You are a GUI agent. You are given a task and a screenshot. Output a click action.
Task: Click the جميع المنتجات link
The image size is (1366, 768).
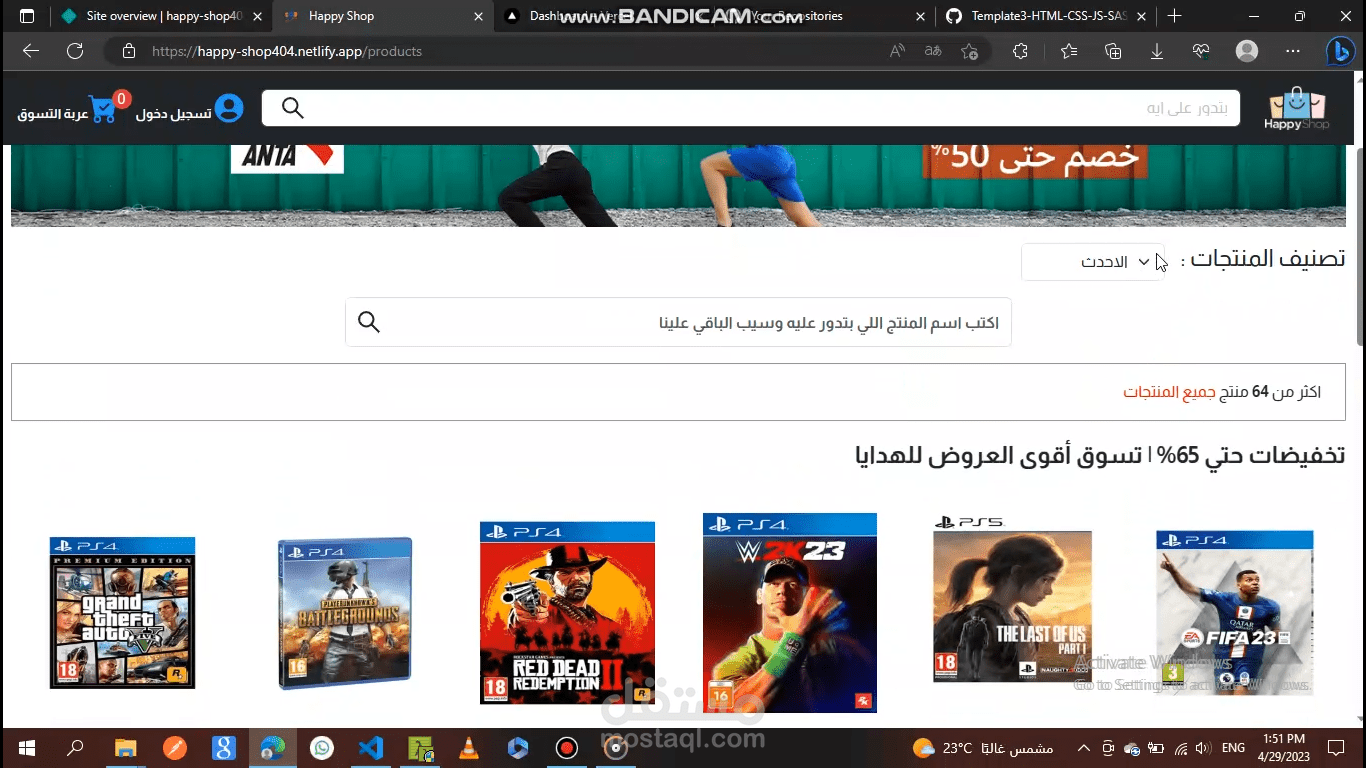pyautogui.click(x=1169, y=392)
